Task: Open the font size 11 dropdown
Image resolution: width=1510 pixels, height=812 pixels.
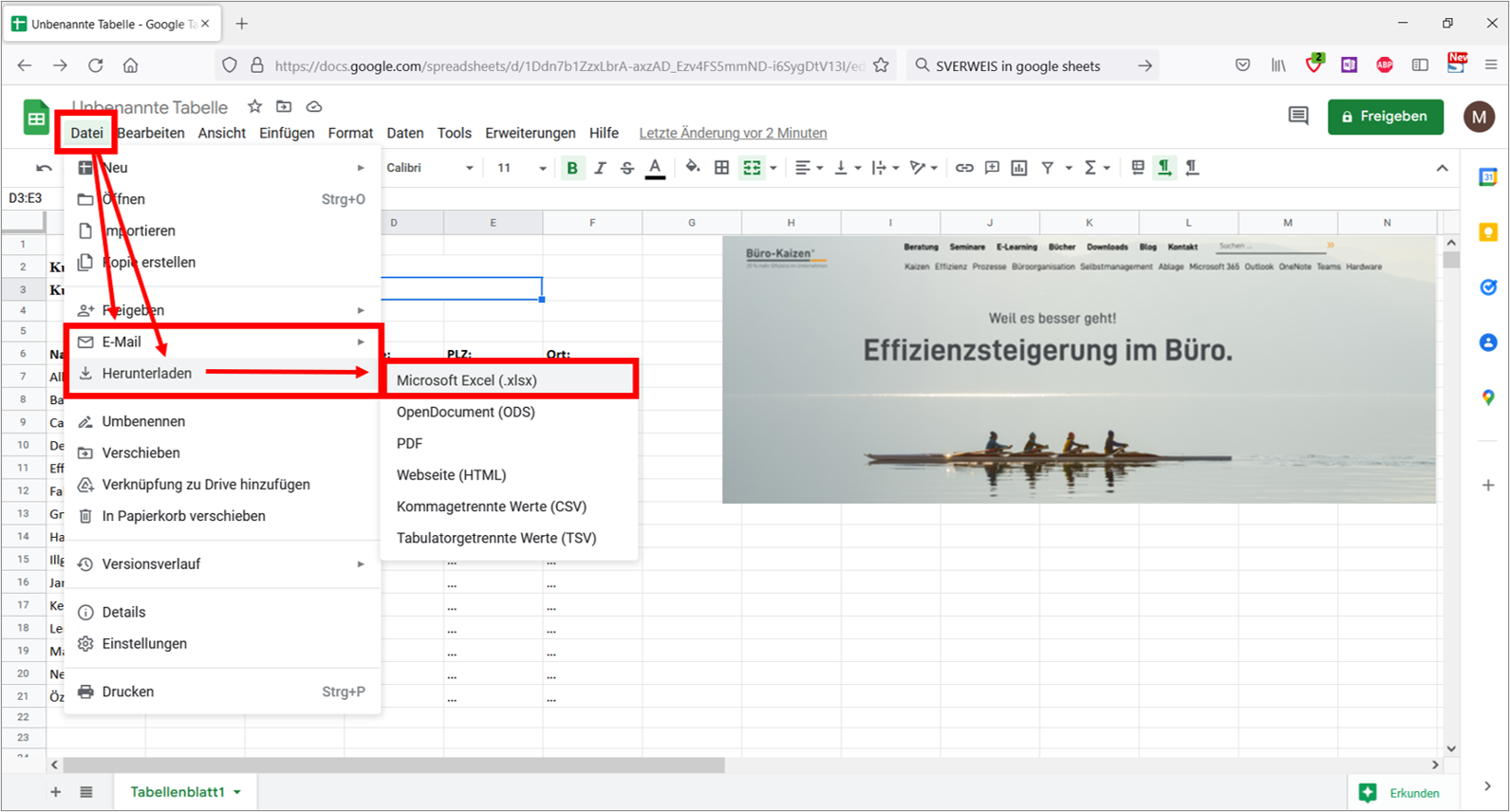Action: click(522, 168)
